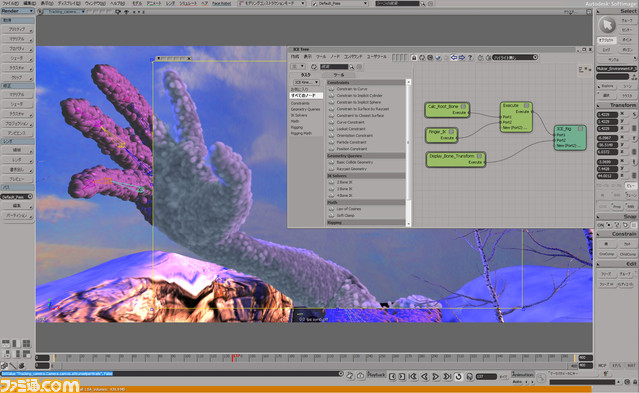This screenshot has width=639, height=393.
Task: Click the magnifier icon beside node search field
Action: coord(352,67)
